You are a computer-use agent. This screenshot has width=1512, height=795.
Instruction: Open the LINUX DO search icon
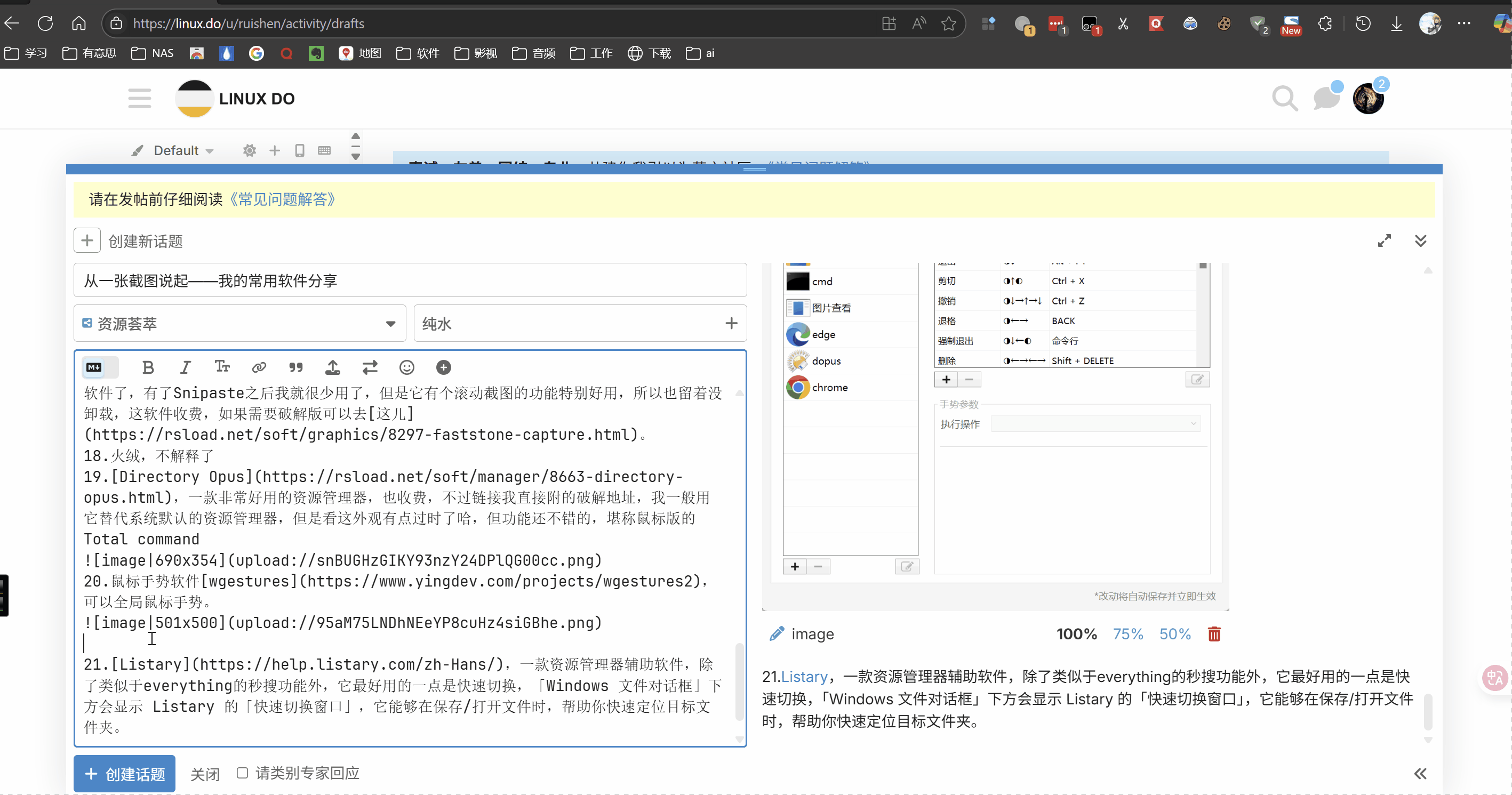[x=1284, y=99]
